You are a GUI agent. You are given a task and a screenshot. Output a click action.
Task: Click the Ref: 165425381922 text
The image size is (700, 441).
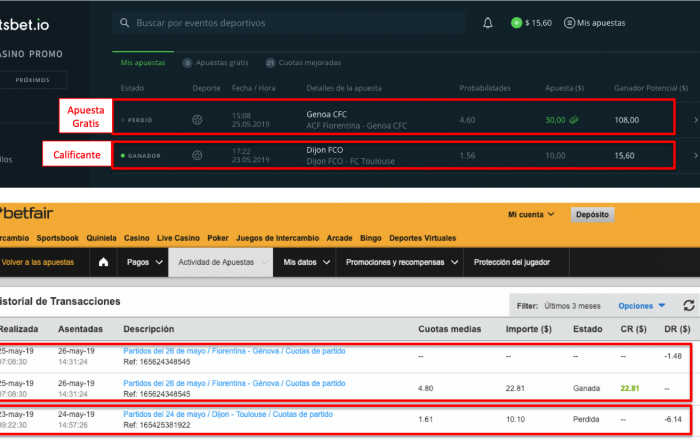pyautogui.click(x=157, y=425)
